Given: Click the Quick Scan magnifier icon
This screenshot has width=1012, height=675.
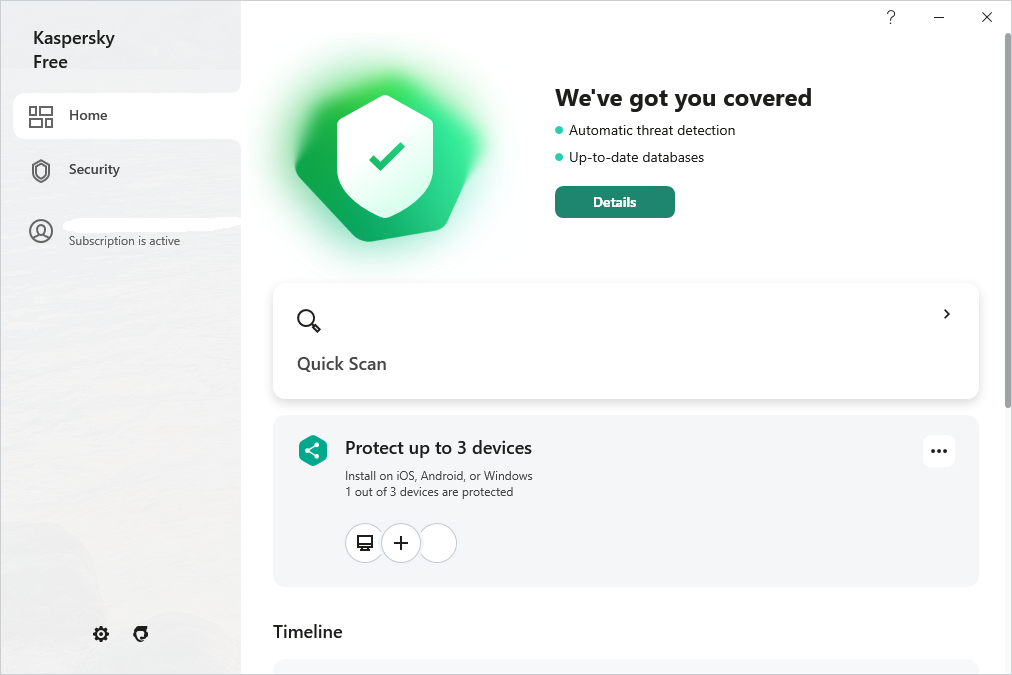Looking at the screenshot, I should pos(309,321).
